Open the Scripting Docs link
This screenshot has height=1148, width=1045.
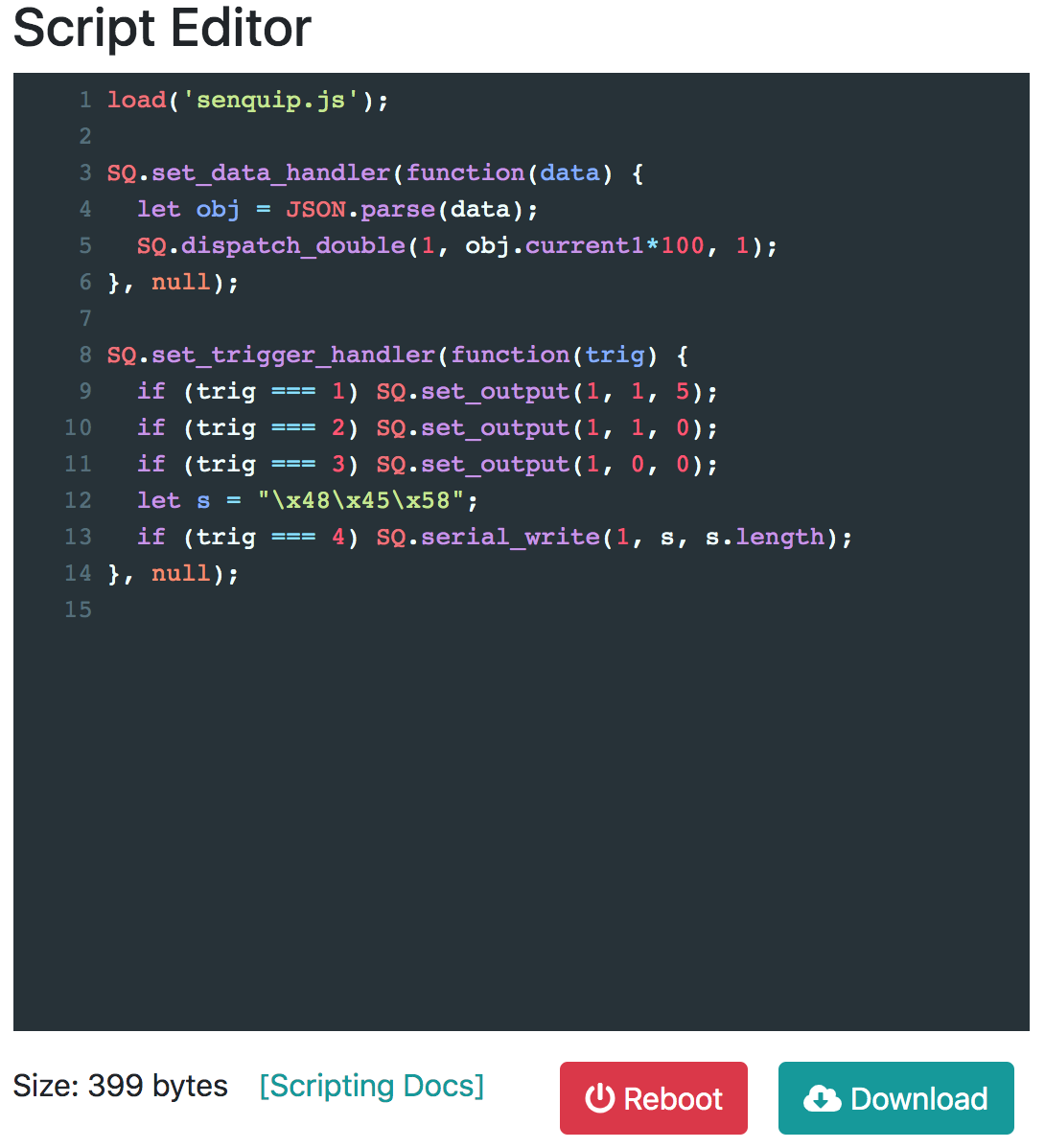[372, 1086]
